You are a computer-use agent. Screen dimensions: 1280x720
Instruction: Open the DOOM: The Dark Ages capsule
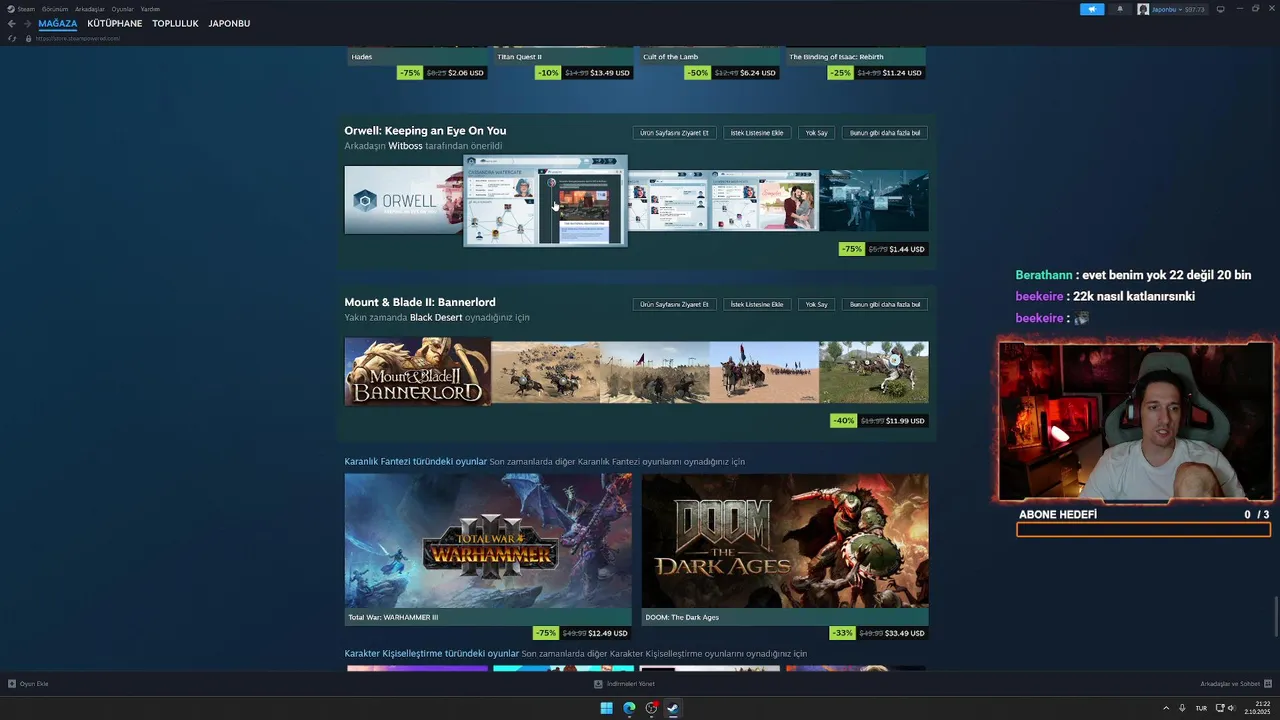click(785, 549)
